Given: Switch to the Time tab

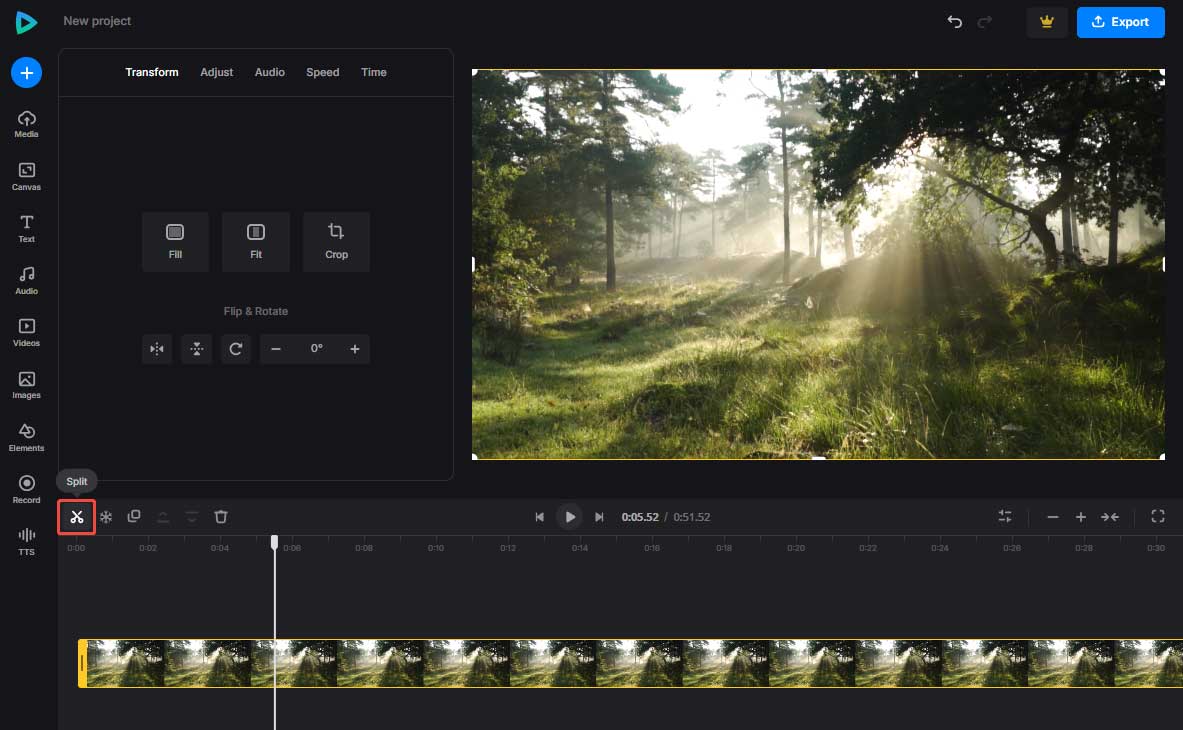Looking at the screenshot, I should [373, 72].
